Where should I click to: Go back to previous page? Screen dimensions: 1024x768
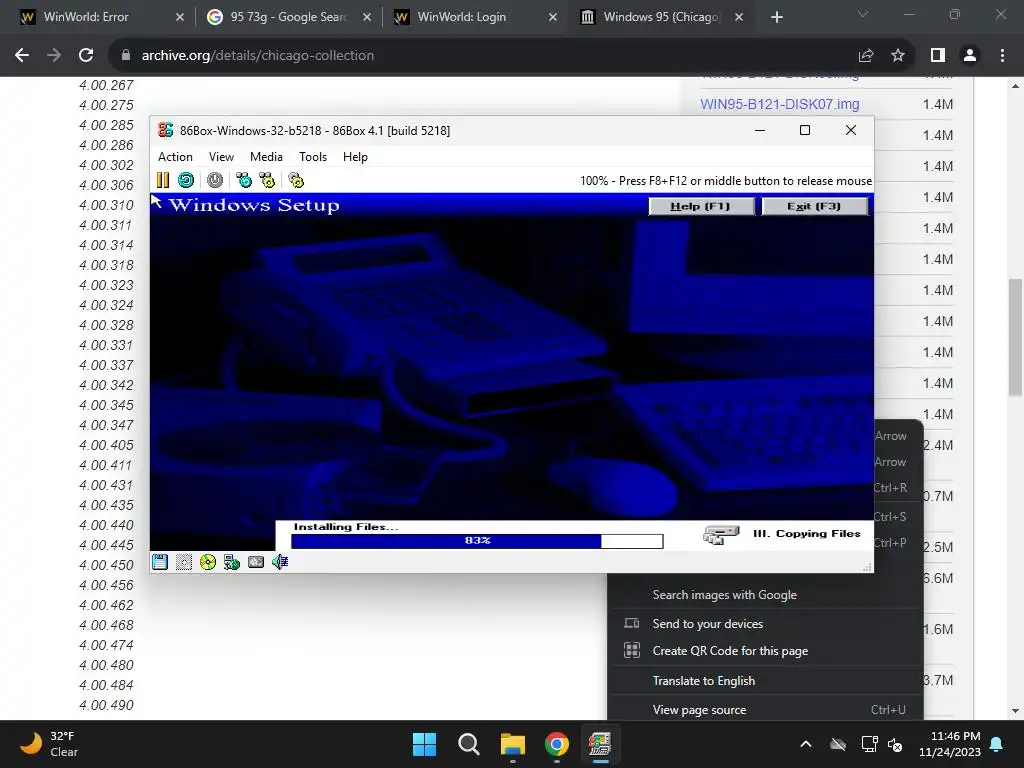click(x=22, y=56)
